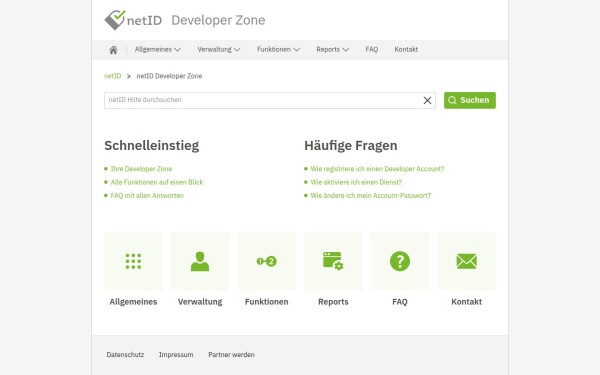Open Impressum in the footer
Image resolution: width=600 pixels, height=375 pixels.
click(x=176, y=355)
